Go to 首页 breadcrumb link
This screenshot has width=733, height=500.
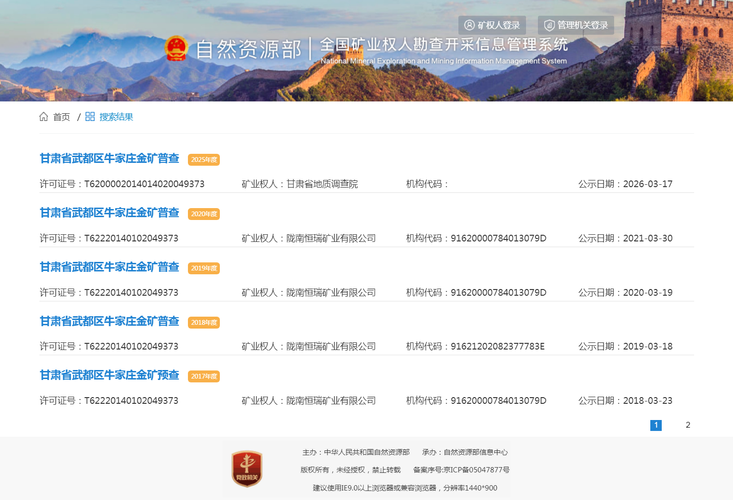61,117
